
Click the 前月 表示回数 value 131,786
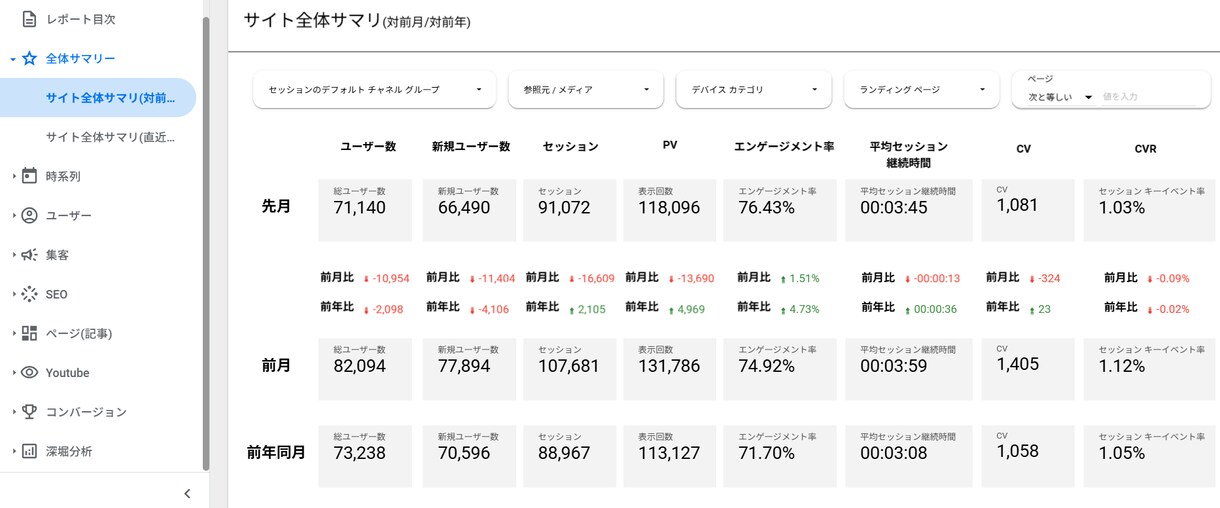pos(669,366)
